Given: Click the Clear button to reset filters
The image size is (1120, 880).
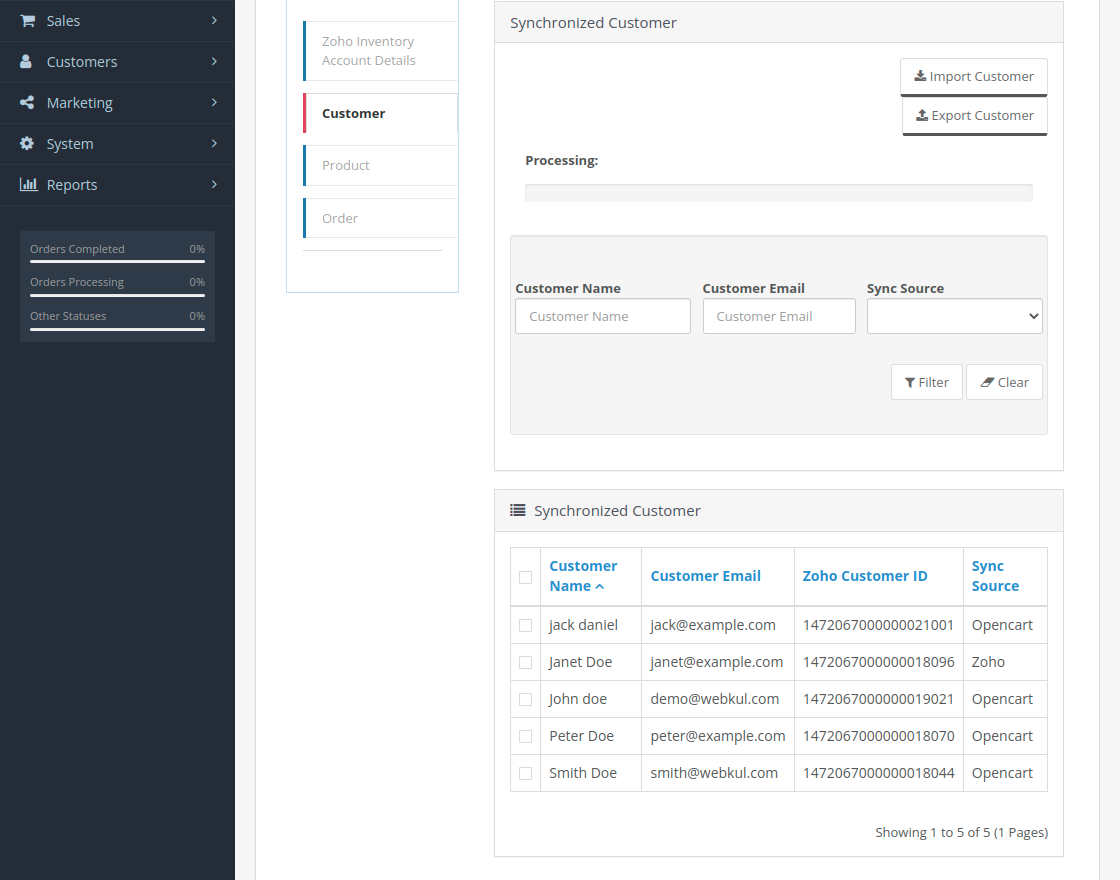Looking at the screenshot, I should 1004,382.
